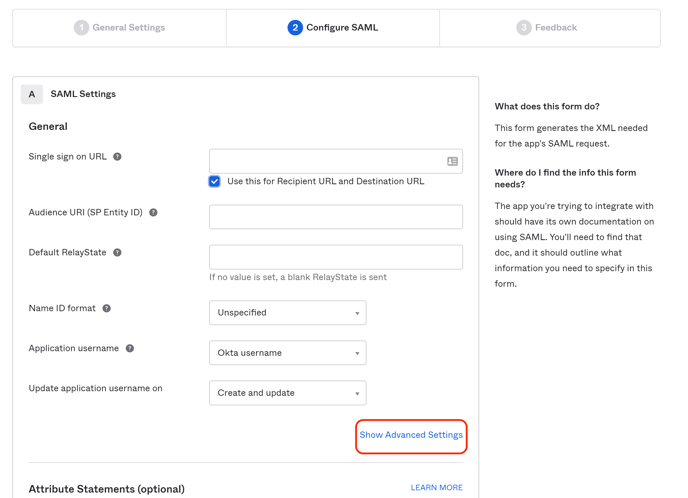Click help icon beside Name ID format
Screen dimensions: 688x498
point(107,309)
